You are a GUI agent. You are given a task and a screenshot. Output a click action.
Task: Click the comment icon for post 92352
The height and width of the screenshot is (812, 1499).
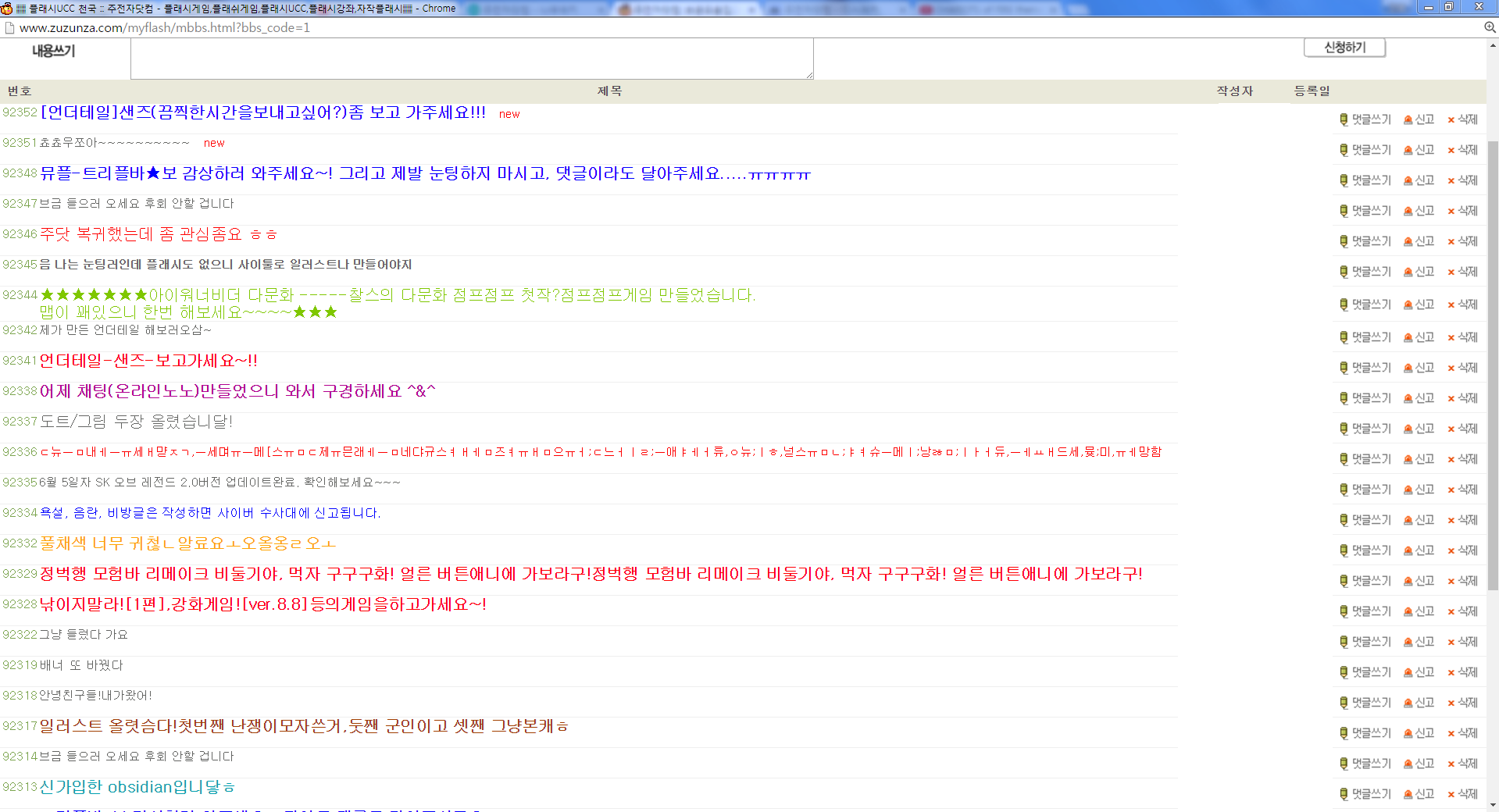tap(1344, 119)
